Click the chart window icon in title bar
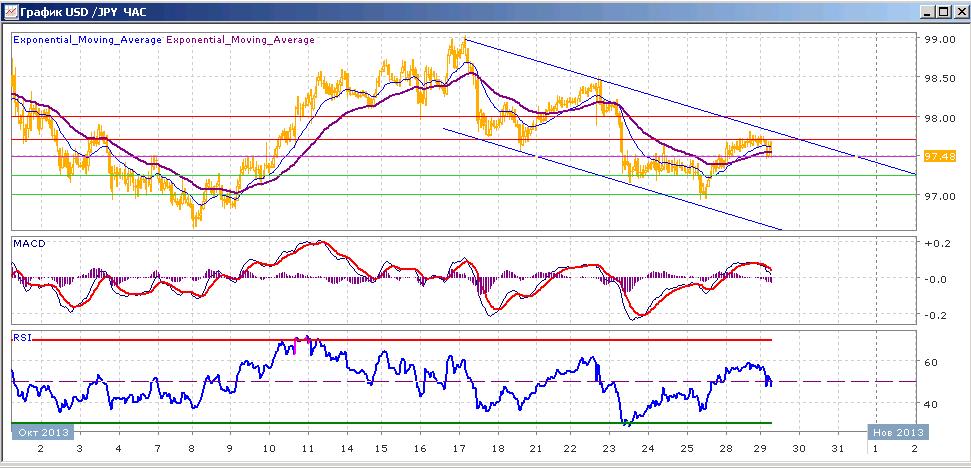This screenshot has width=971, height=468. point(9,11)
